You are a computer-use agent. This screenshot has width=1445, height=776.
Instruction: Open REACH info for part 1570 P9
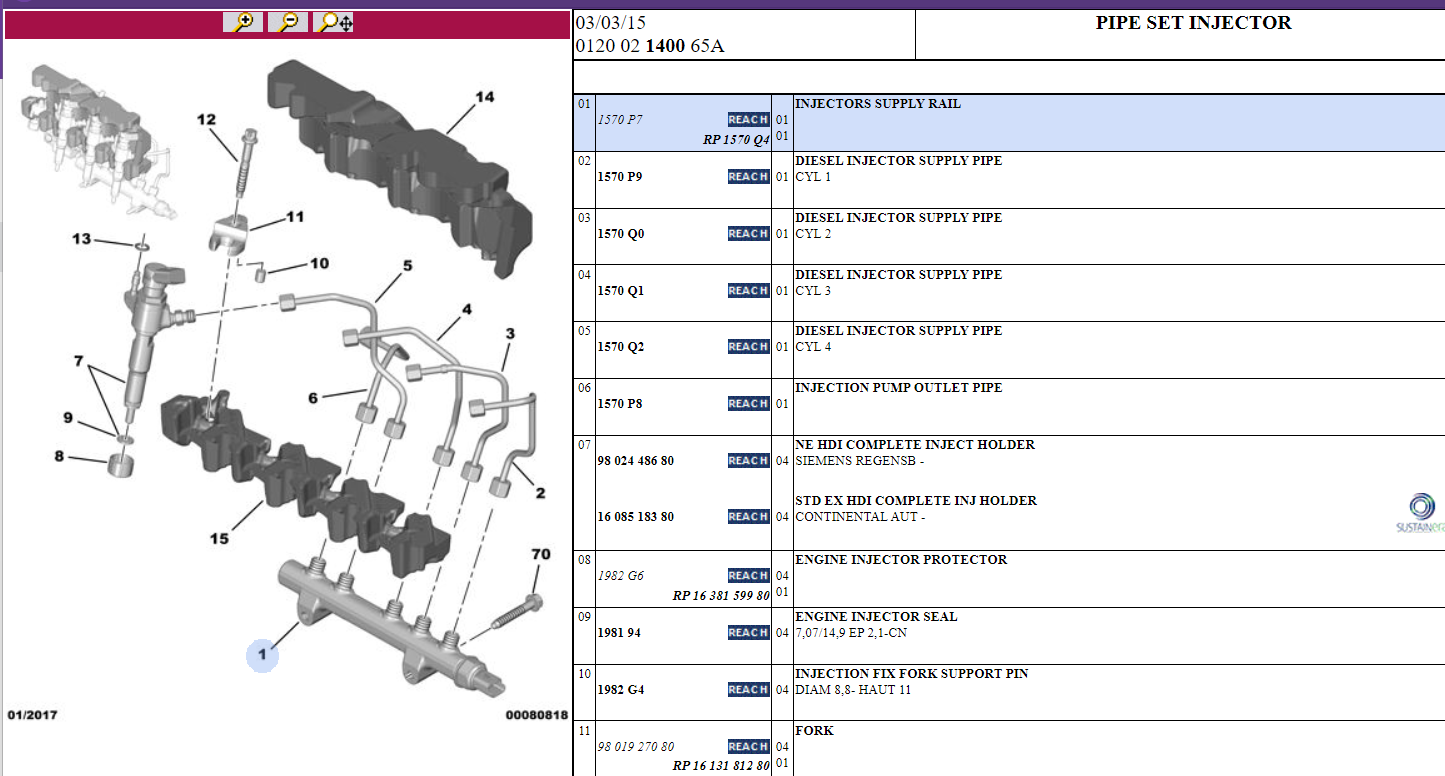click(748, 177)
